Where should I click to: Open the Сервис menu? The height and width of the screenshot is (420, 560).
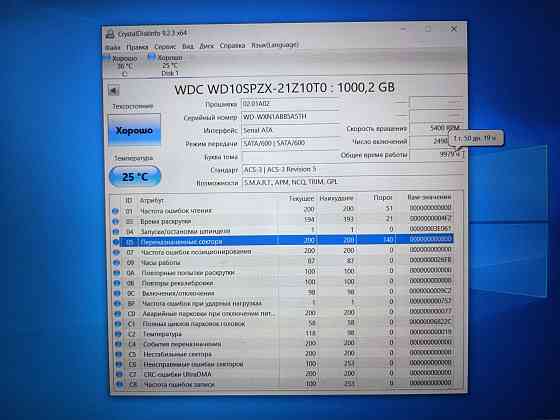pos(165,47)
